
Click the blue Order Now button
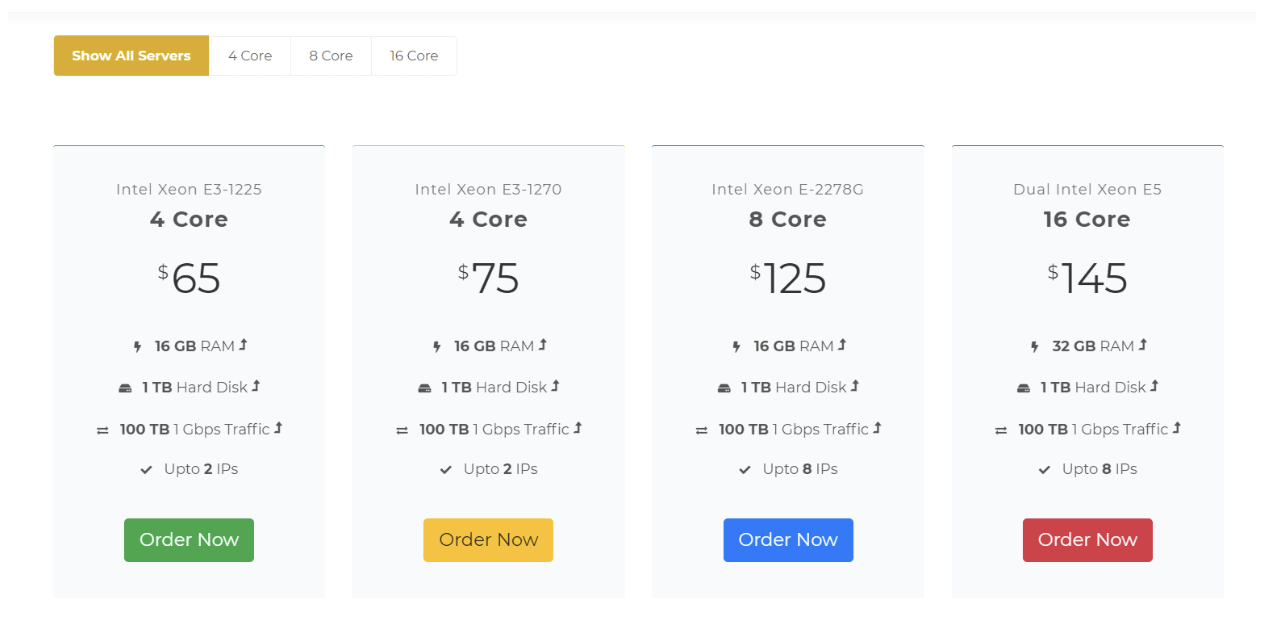click(x=788, y=540)
